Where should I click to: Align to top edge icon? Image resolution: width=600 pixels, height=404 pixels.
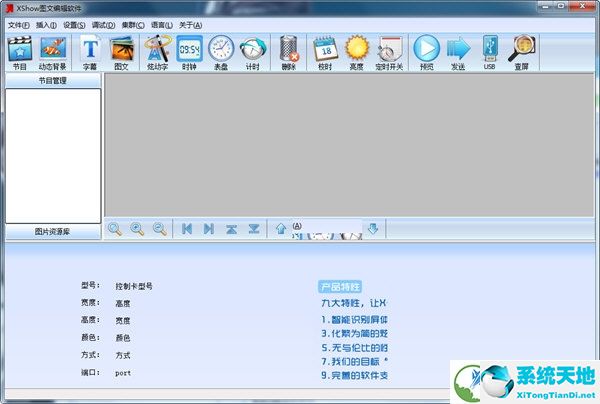(232, 229)
